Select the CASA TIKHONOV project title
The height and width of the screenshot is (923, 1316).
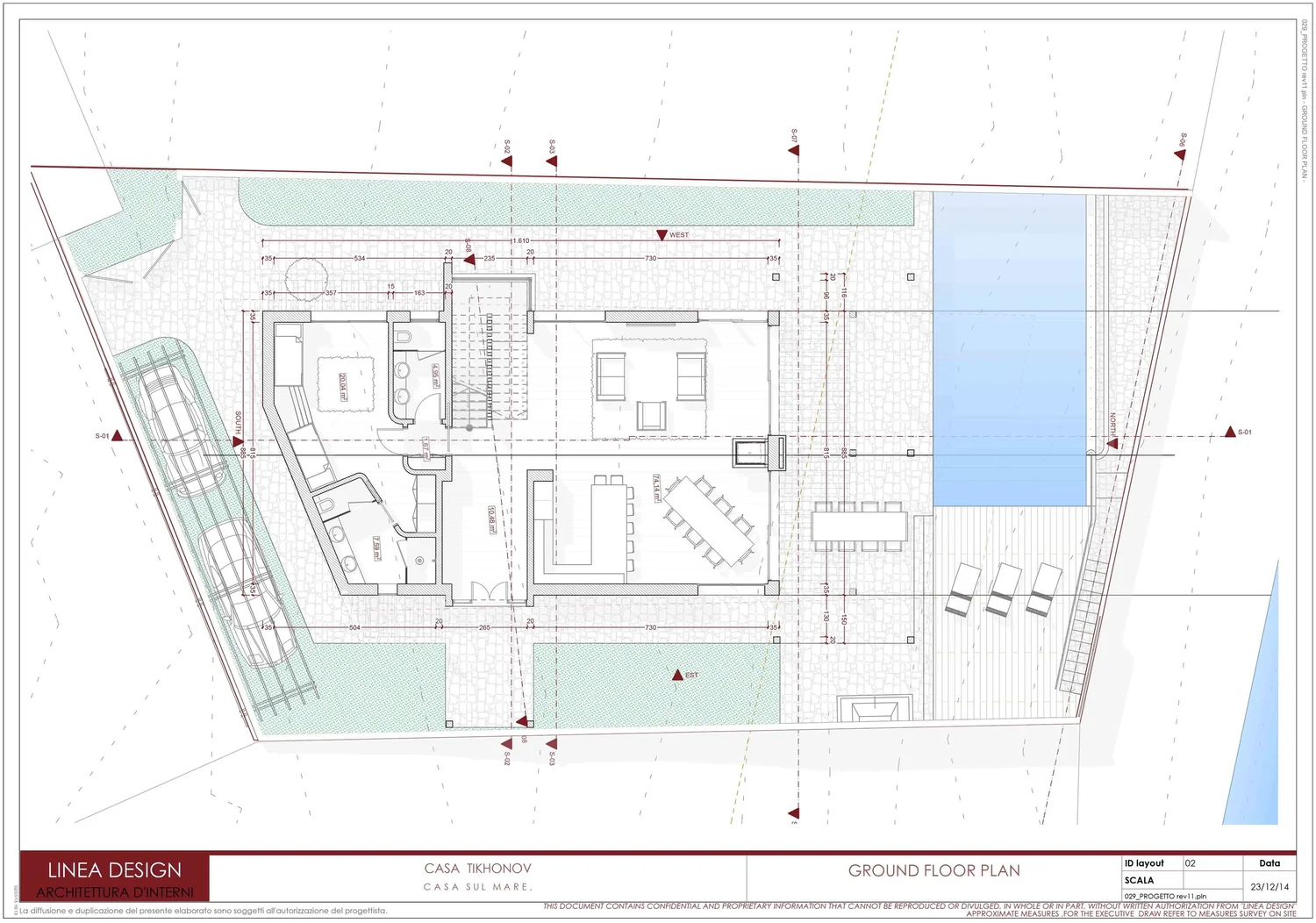(x=478, y=869)
